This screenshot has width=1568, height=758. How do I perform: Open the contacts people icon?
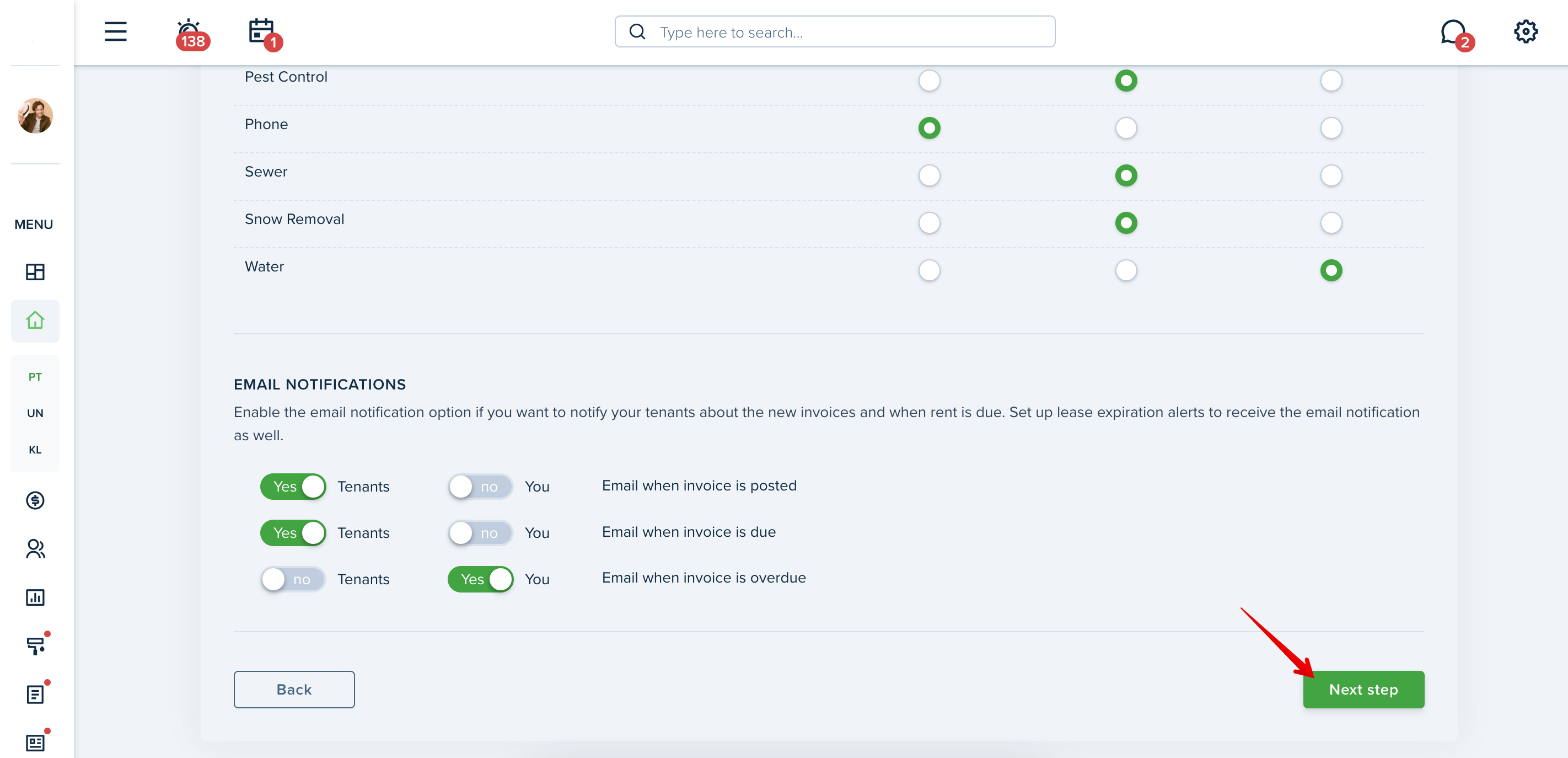(x=35, y=548)
